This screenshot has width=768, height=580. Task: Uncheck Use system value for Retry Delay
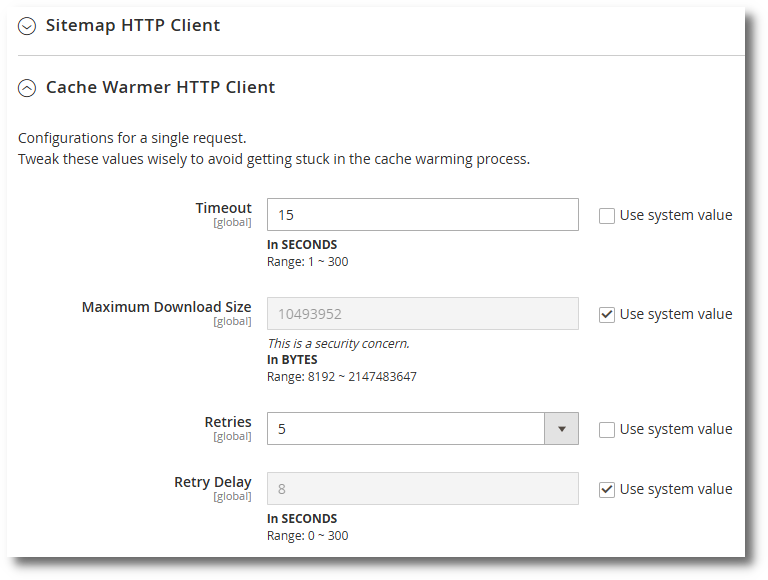(606, 489)
